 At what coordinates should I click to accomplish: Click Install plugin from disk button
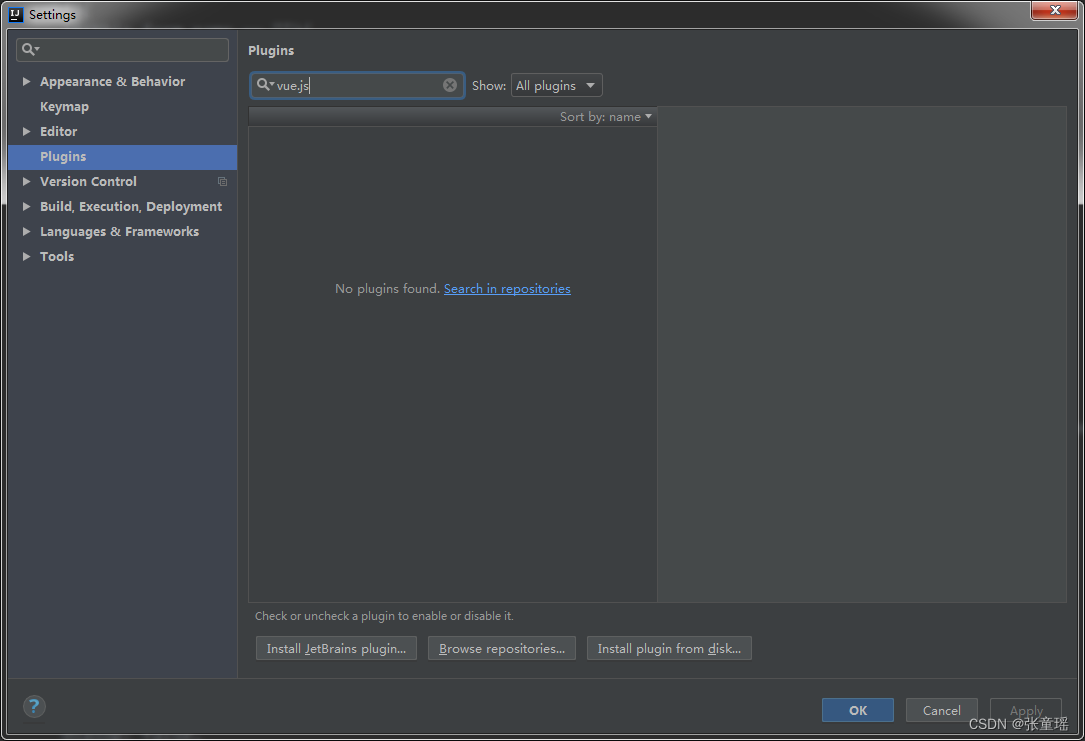[x=669, y=649]
